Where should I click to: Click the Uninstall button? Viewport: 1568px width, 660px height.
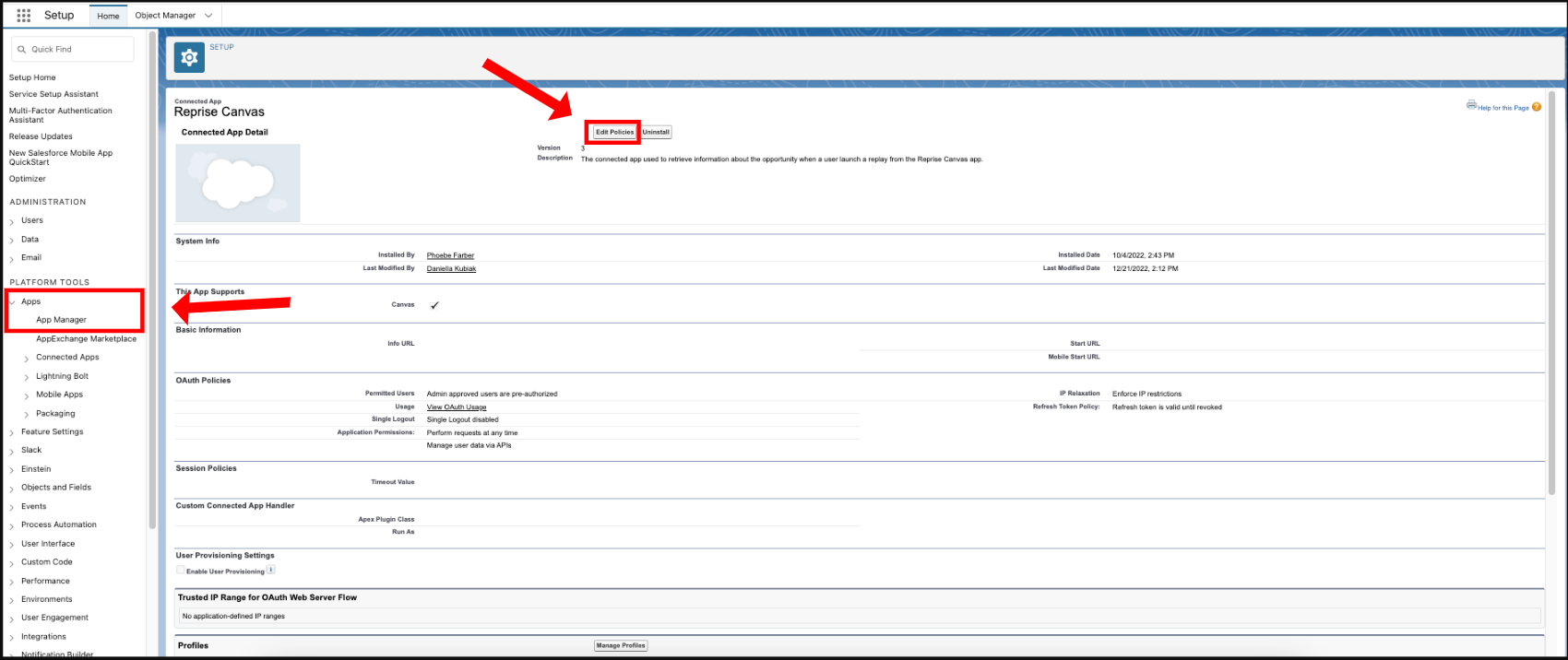click(x=656, y=132)
